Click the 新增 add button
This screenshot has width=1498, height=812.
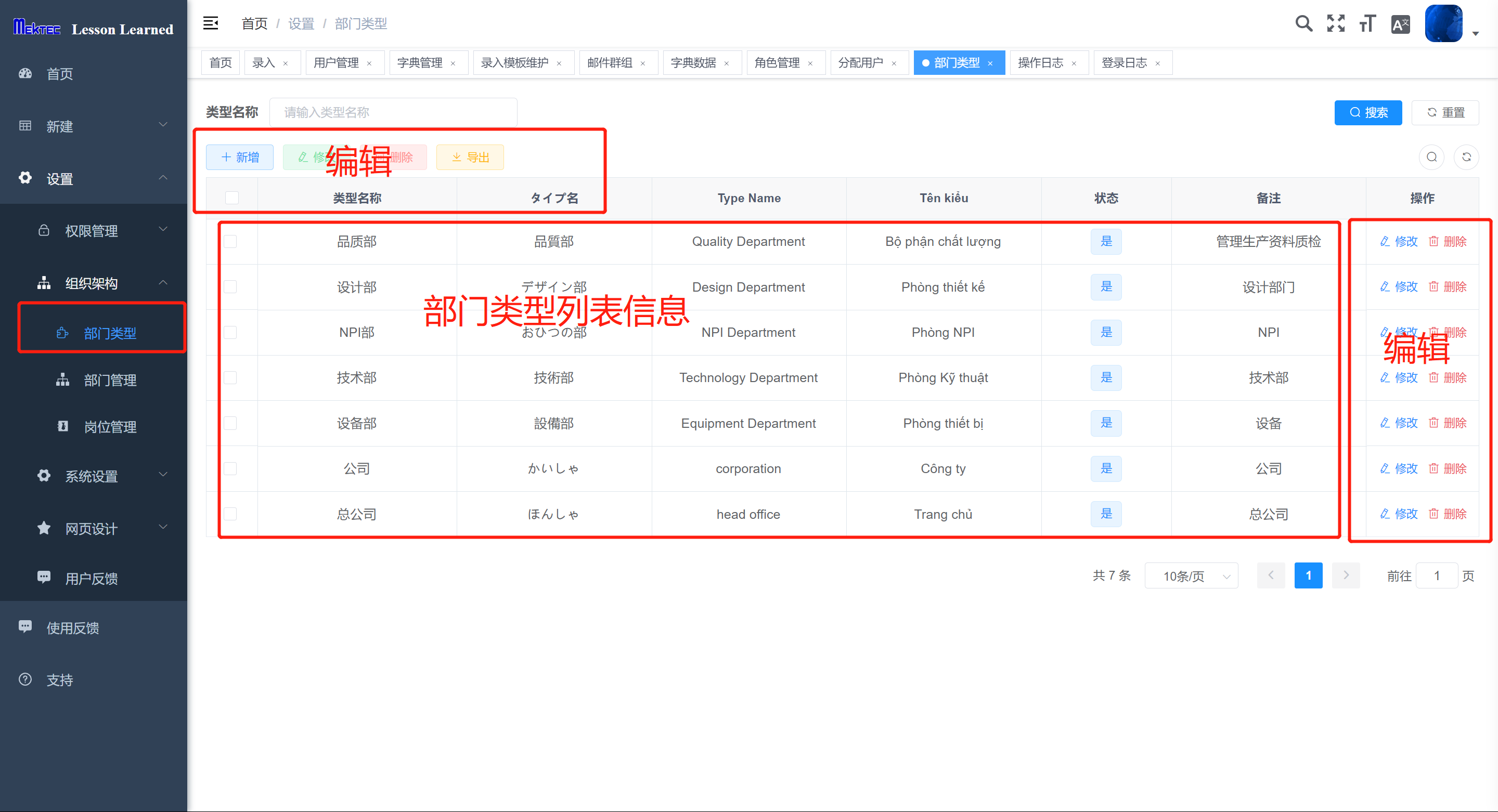click(x=240, y=157)
